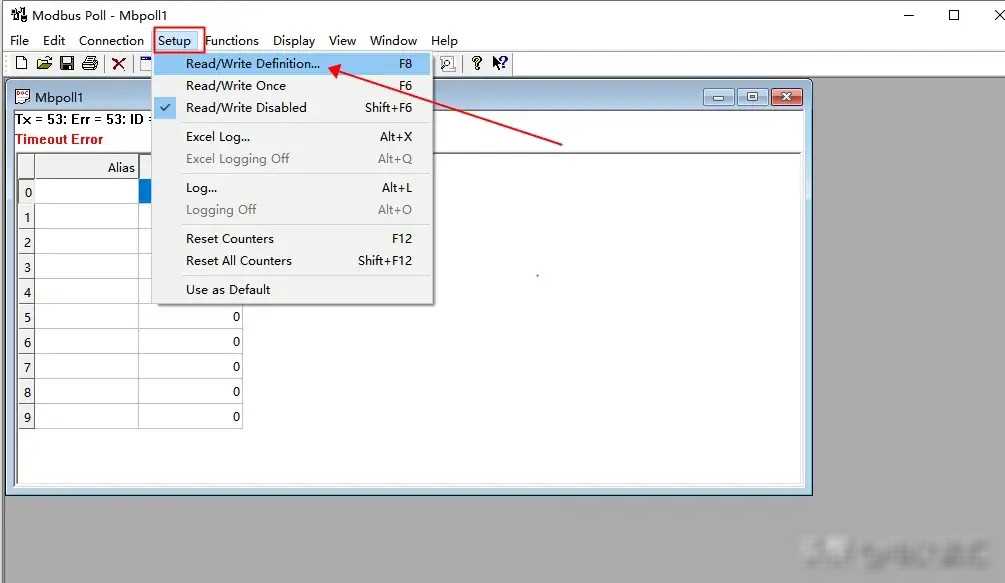The image size is (1005, 583).
Task: Open the Connection menu
Action: (x=111, y=40)
